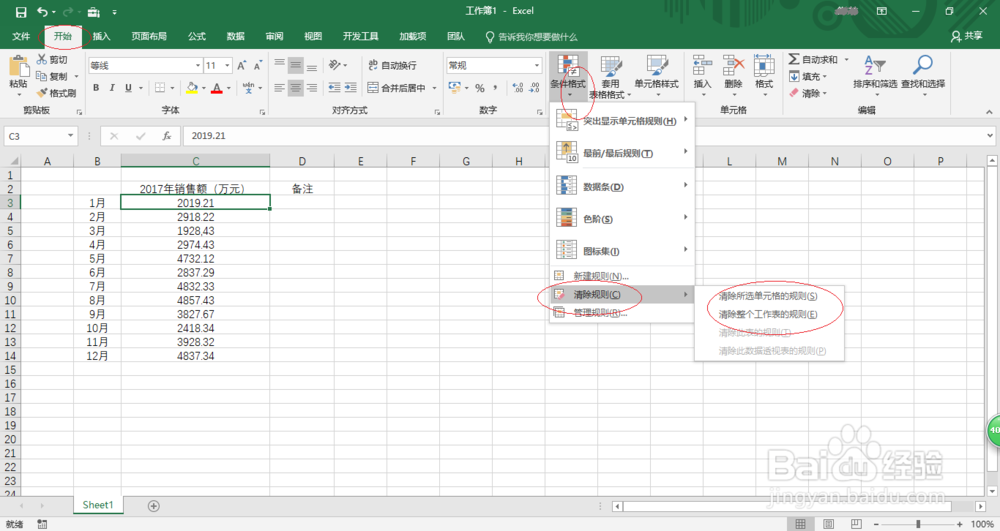Screen dimensions: 1000x531
Task: Click the Insert Function fx icon
Action: (166, 136)
